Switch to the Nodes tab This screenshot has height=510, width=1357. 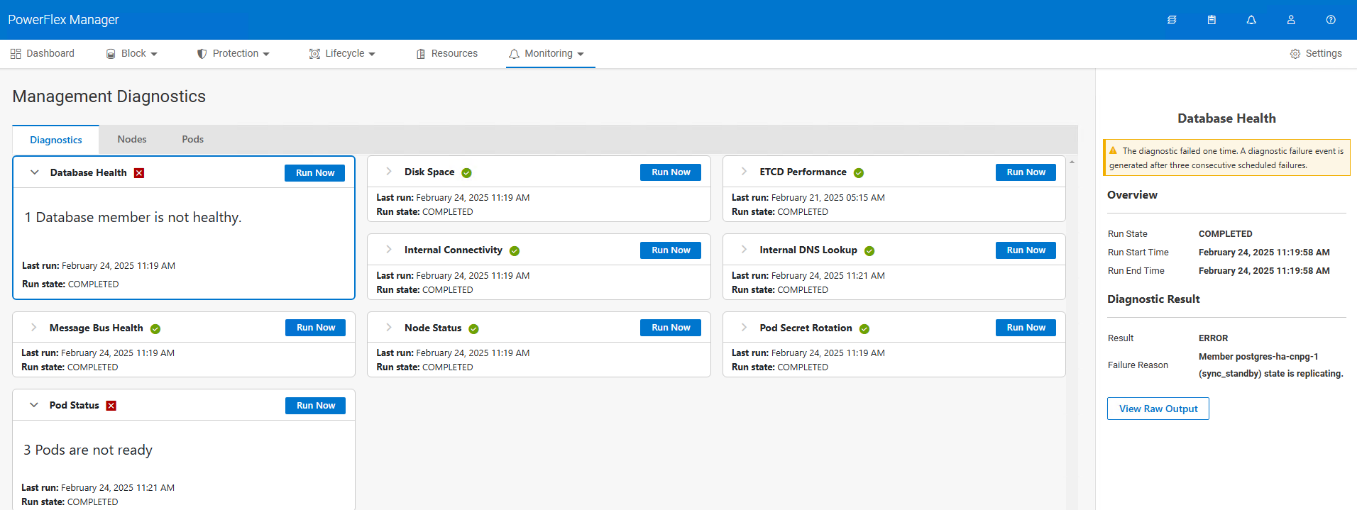pos(132,140)
